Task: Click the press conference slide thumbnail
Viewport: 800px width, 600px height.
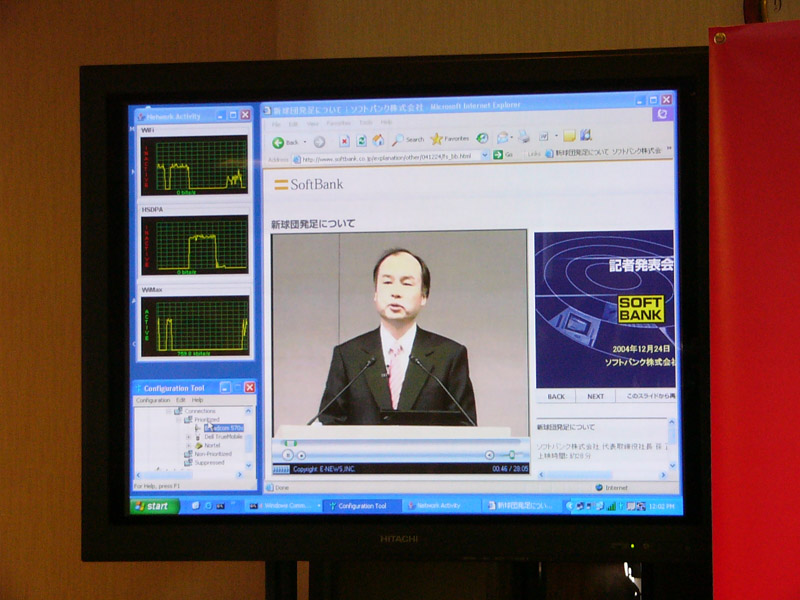Action: tap(605, 309)
